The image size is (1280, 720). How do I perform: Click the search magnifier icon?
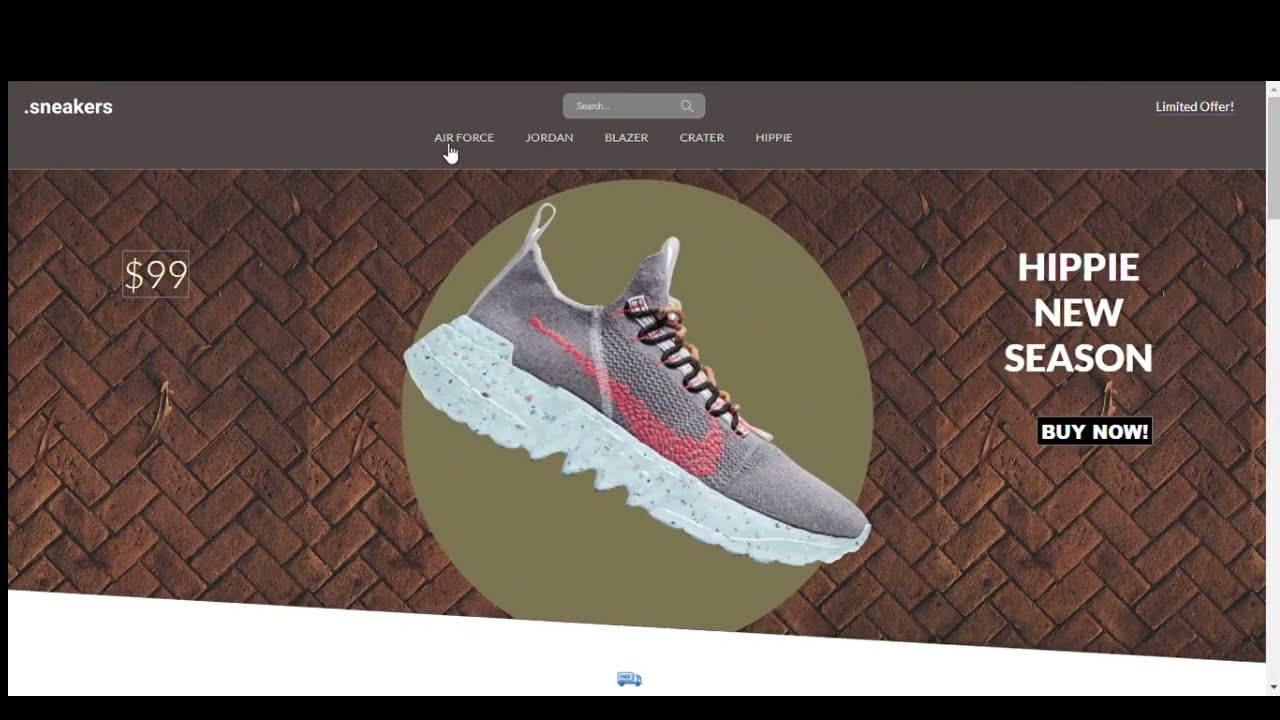click(686, 106)
